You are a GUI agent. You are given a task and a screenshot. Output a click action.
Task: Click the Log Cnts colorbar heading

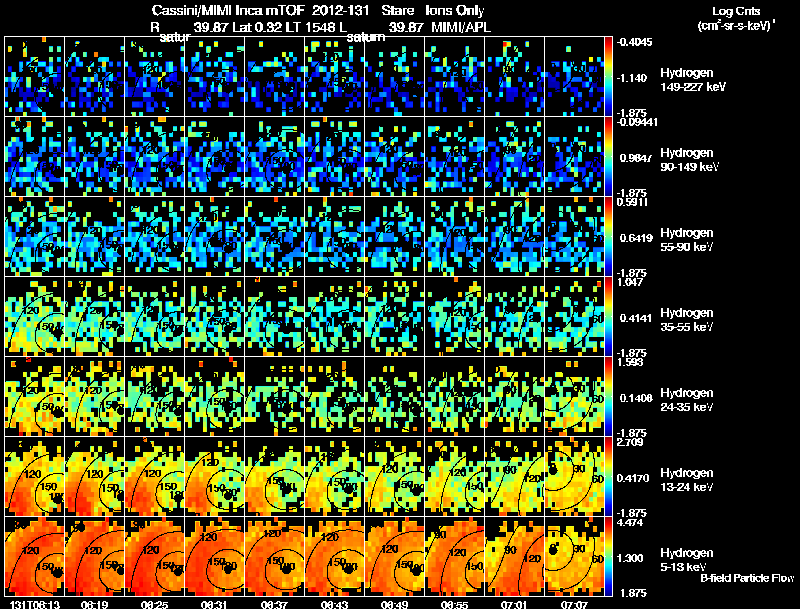click(736, 11)
